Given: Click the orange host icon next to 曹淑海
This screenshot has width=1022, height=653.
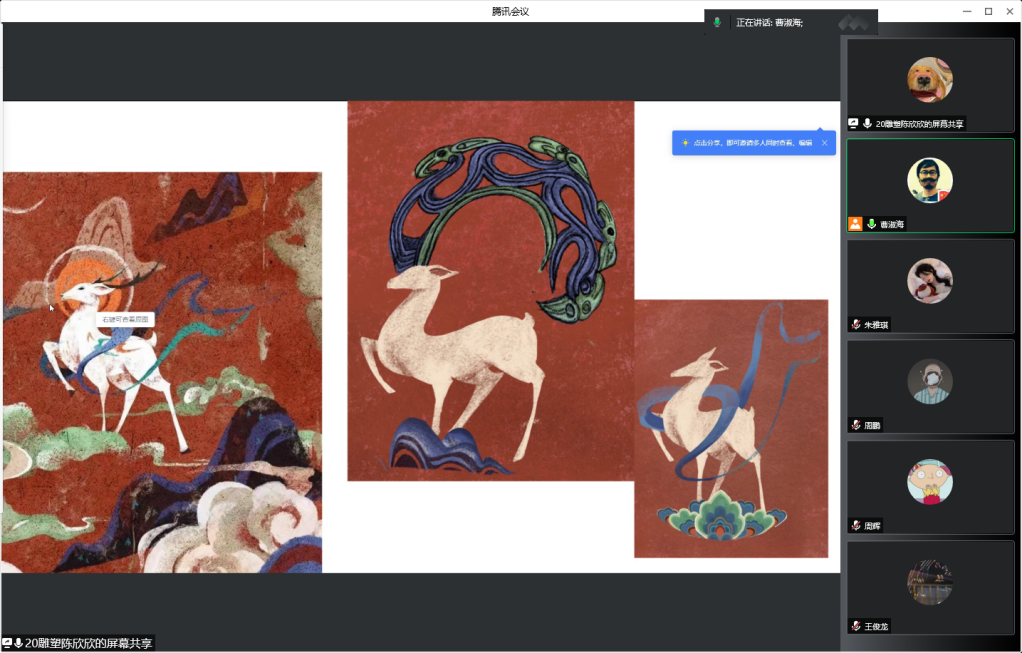Looking at the screenshot, I should (x=855, y=224).
